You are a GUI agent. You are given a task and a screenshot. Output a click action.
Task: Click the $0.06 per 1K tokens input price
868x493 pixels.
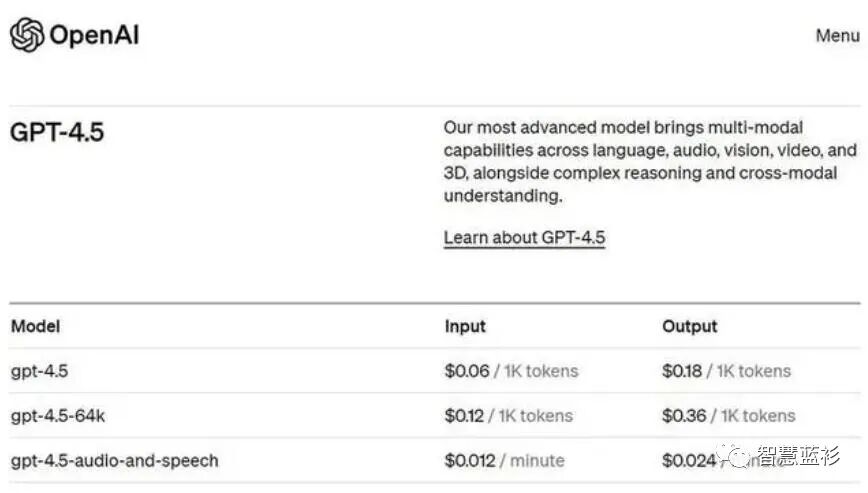point(511,371)
